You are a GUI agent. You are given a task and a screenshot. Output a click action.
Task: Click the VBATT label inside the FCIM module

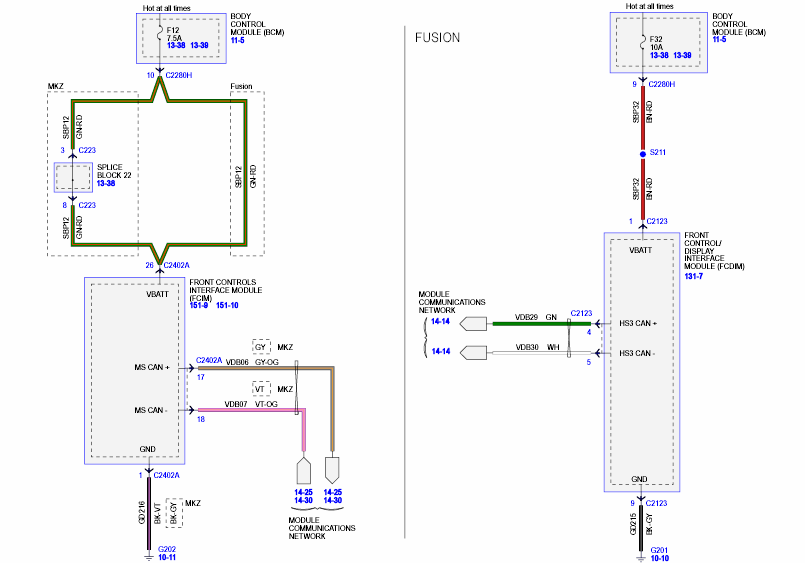point(157,295)
